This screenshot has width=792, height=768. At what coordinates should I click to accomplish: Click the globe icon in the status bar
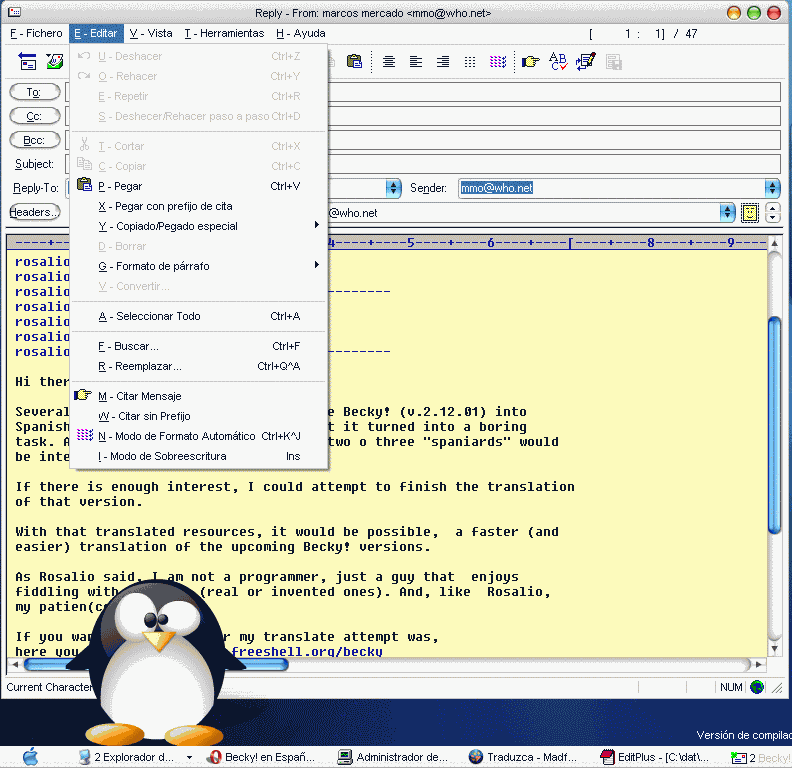coord(757,687)
